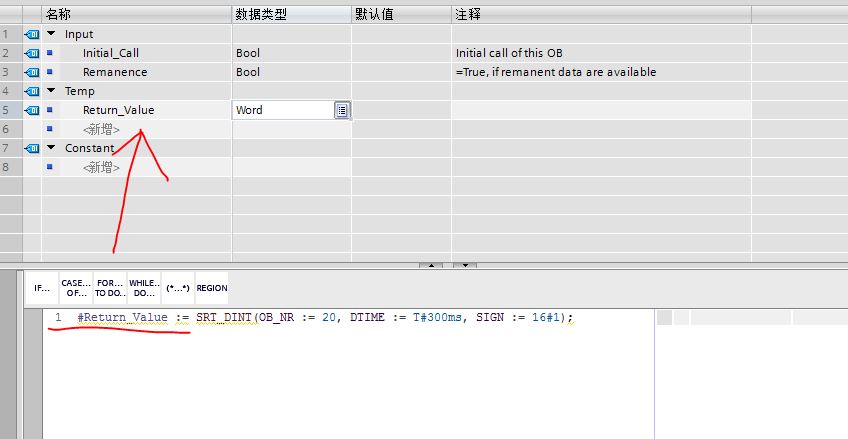Screen dimensions: 848x439
Task: Insert block comment (*...*) template
Action: click(178, 288)
